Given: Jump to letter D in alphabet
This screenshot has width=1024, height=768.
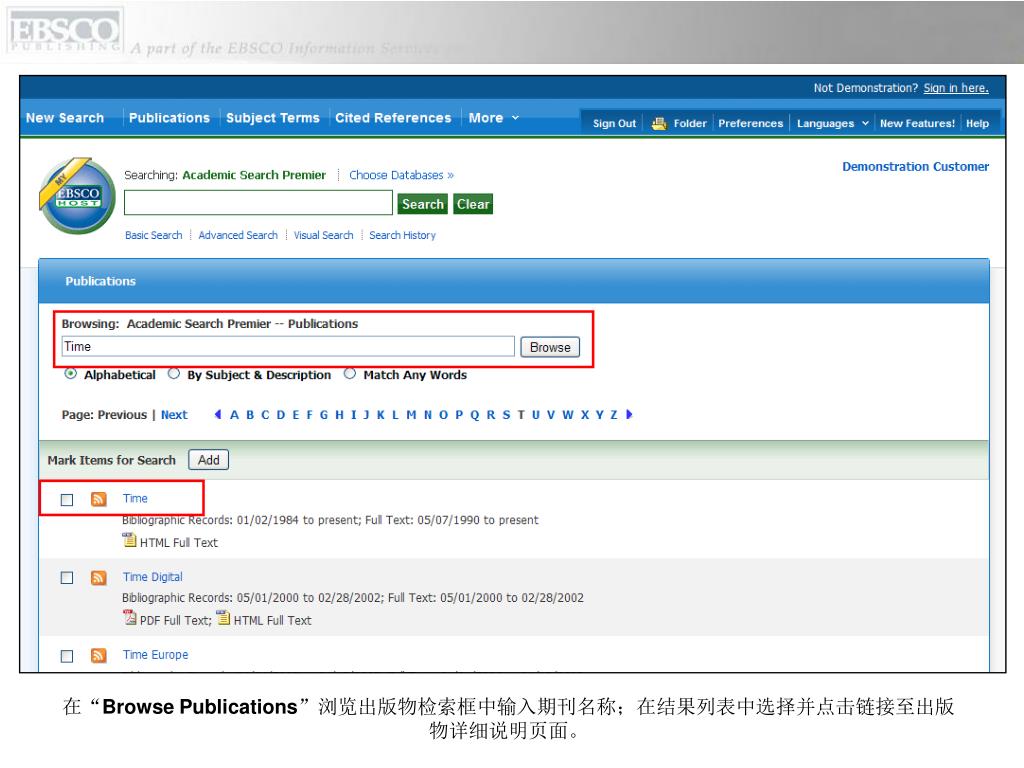Looking at the screenshot, I should tap(281, 415).
